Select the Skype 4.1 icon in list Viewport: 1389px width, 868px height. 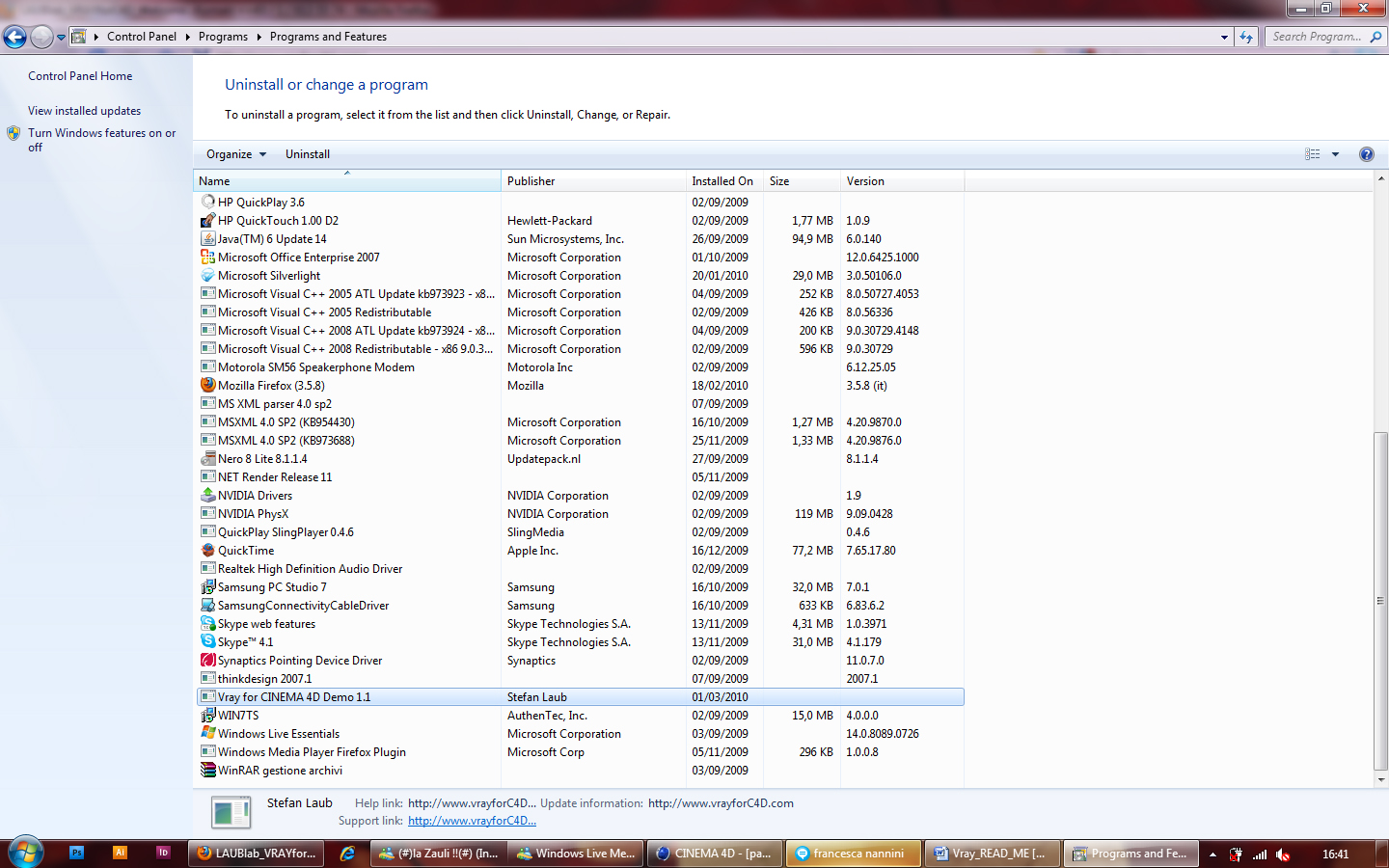click(207, 641)
